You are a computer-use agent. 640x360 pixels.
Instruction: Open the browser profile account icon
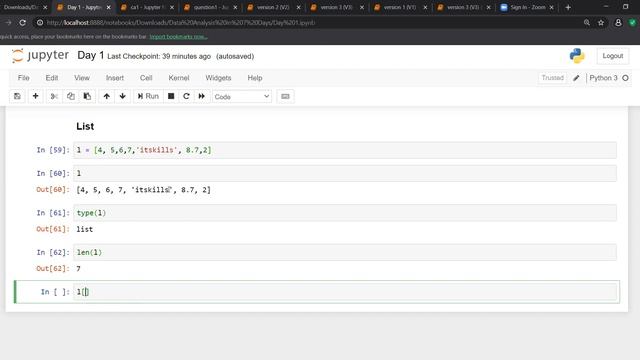(x=618, y=23)
